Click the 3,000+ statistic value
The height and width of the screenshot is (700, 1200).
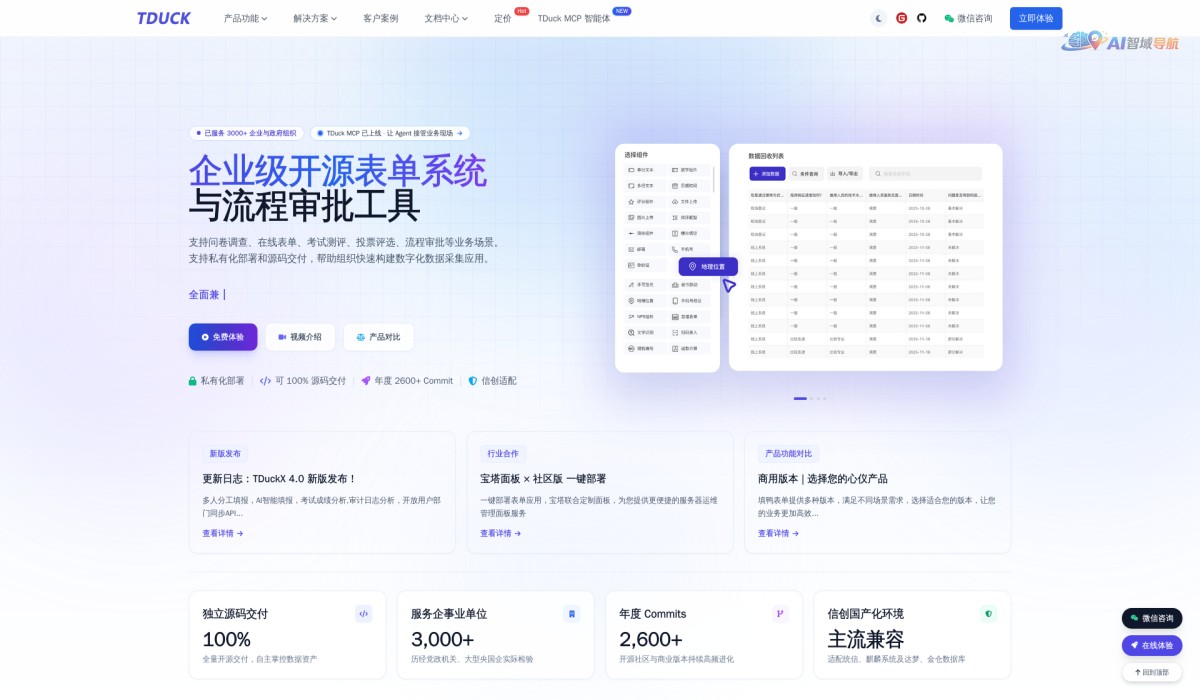[442, 640]
